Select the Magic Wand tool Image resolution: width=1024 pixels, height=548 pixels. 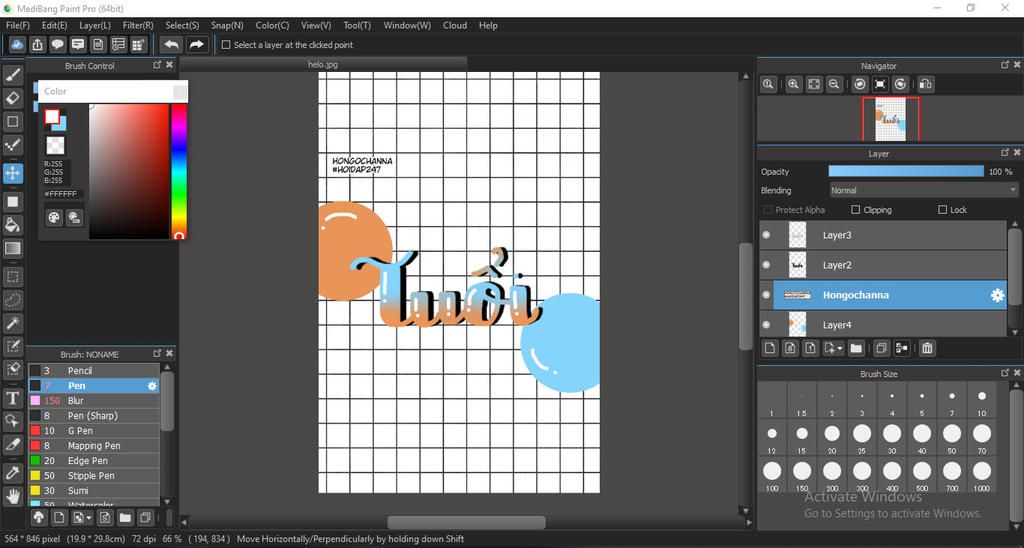tap(12, 323)
